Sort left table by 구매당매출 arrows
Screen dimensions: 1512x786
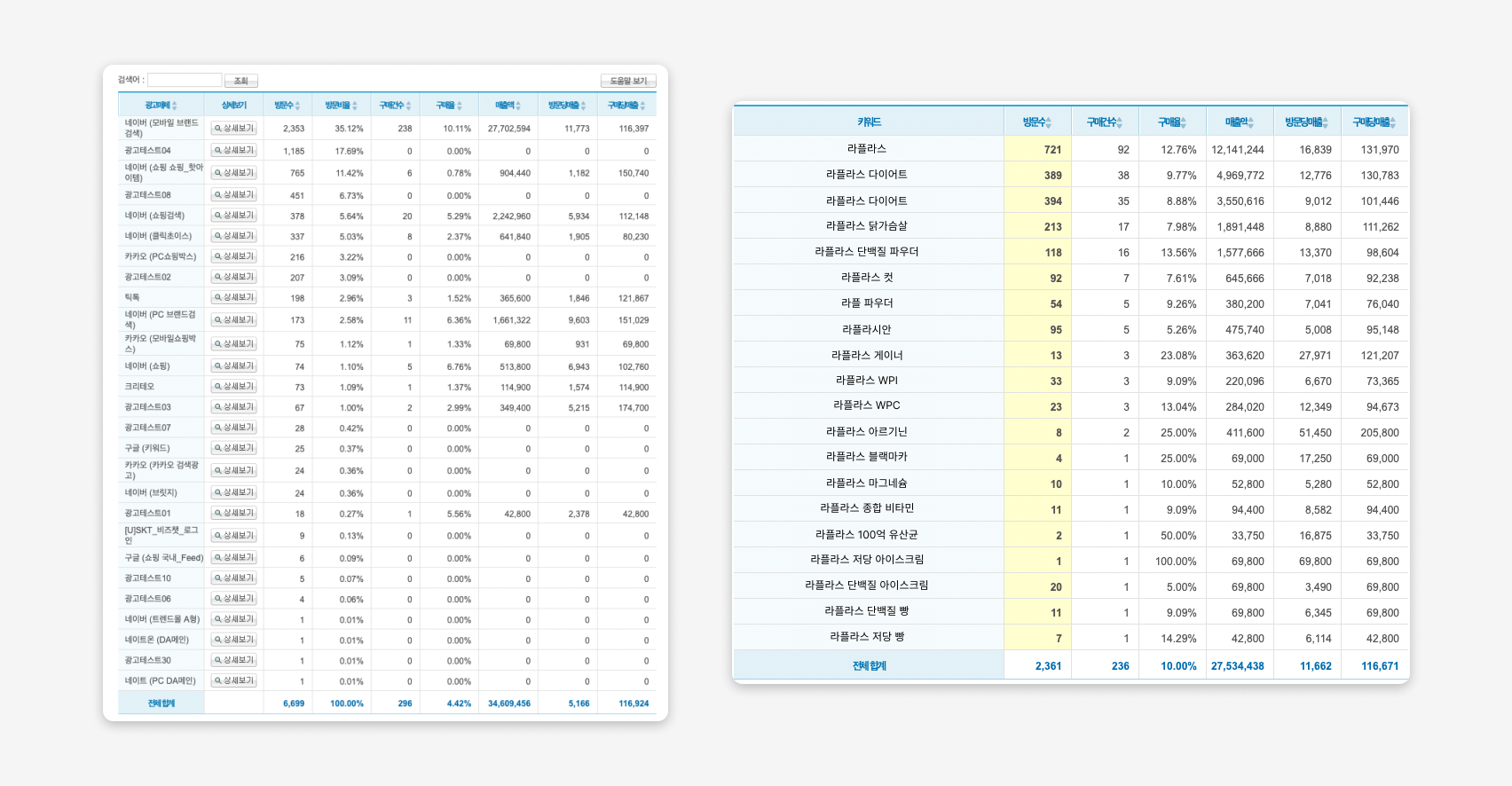point(642,106)
